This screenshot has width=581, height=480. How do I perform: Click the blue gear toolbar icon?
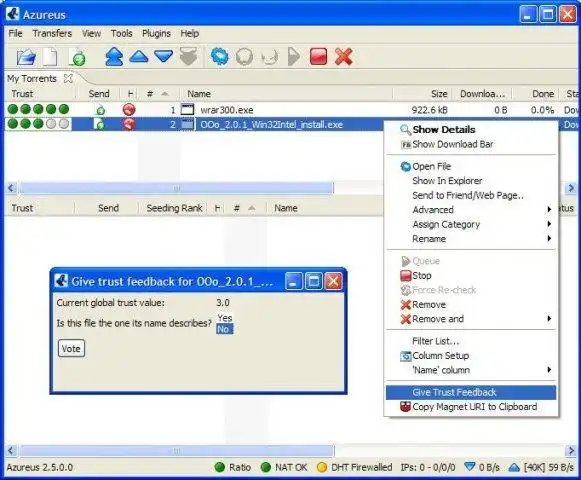[220, 57]
